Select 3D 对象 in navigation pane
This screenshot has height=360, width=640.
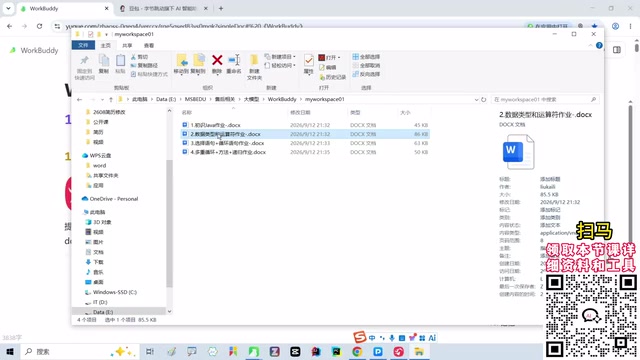click(x=102, y=222)
